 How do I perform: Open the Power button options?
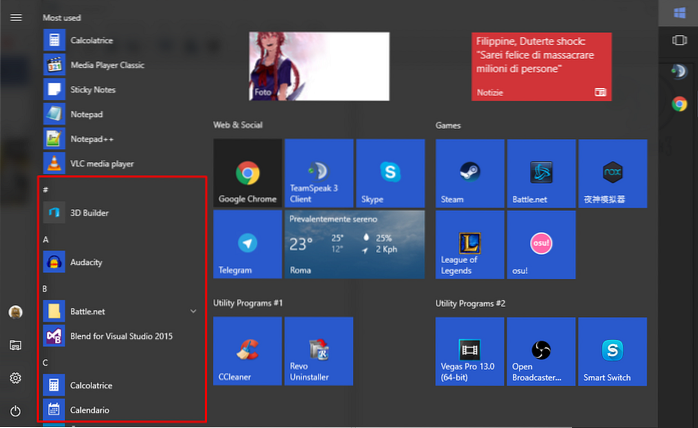(x=15, y=411)
